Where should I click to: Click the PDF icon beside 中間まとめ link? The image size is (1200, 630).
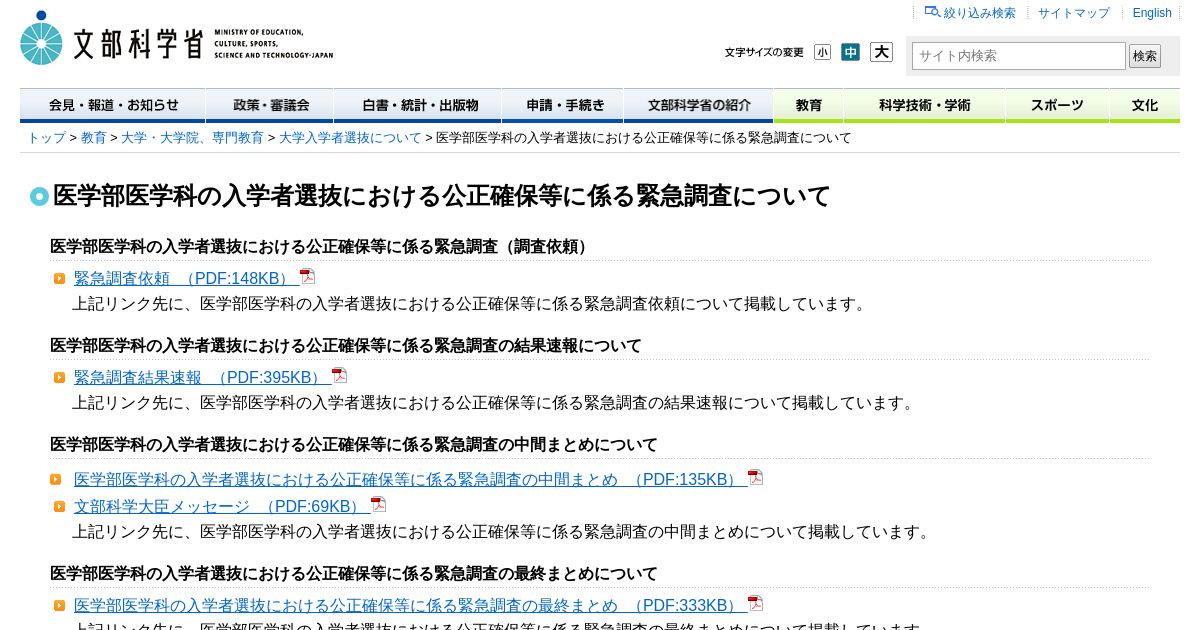pos(755,478)
